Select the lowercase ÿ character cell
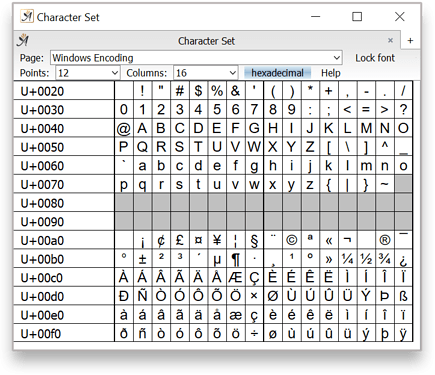The height and width of the screenshot is (375, 435). tap(404, 333)
